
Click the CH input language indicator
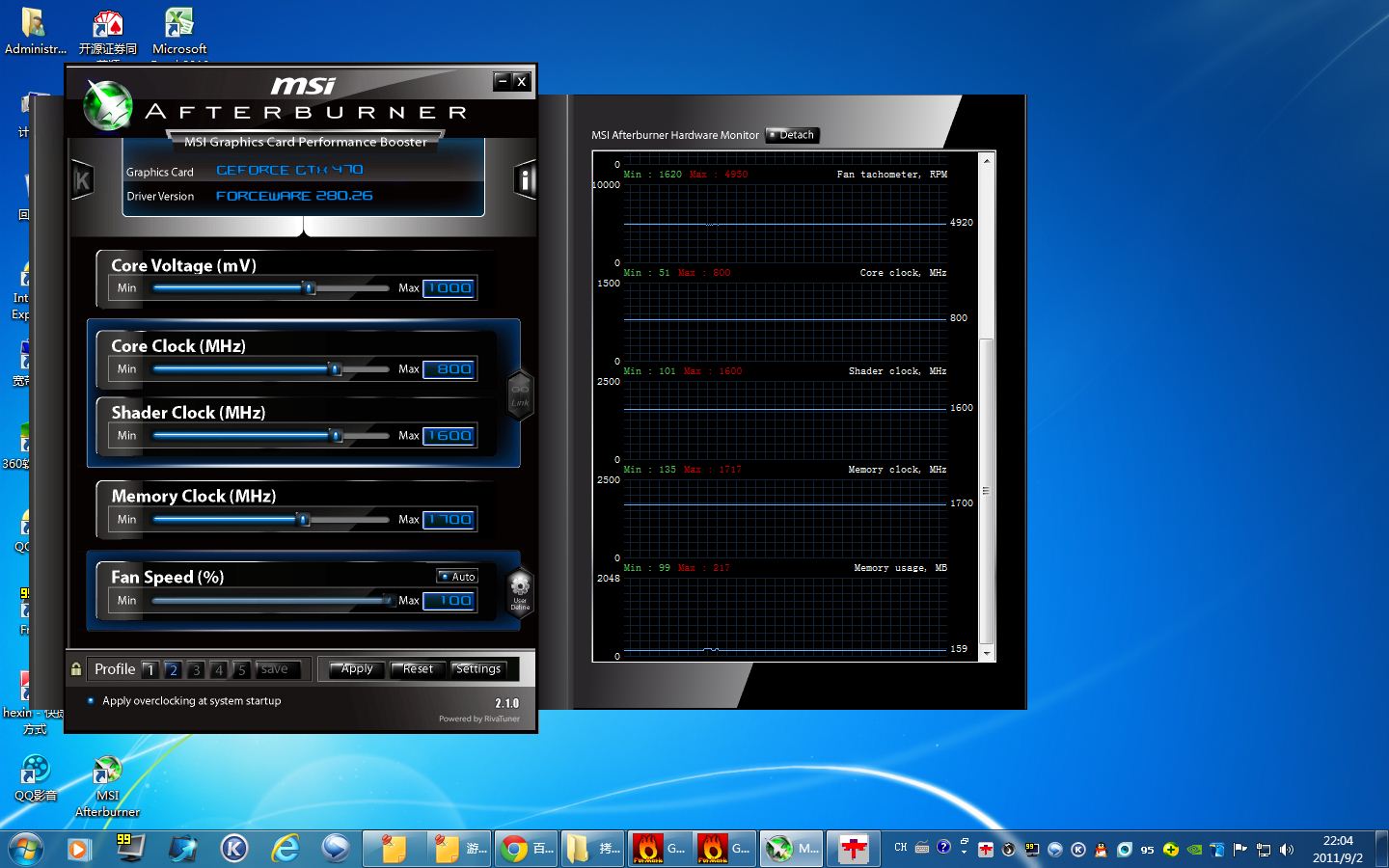point(901,848)
